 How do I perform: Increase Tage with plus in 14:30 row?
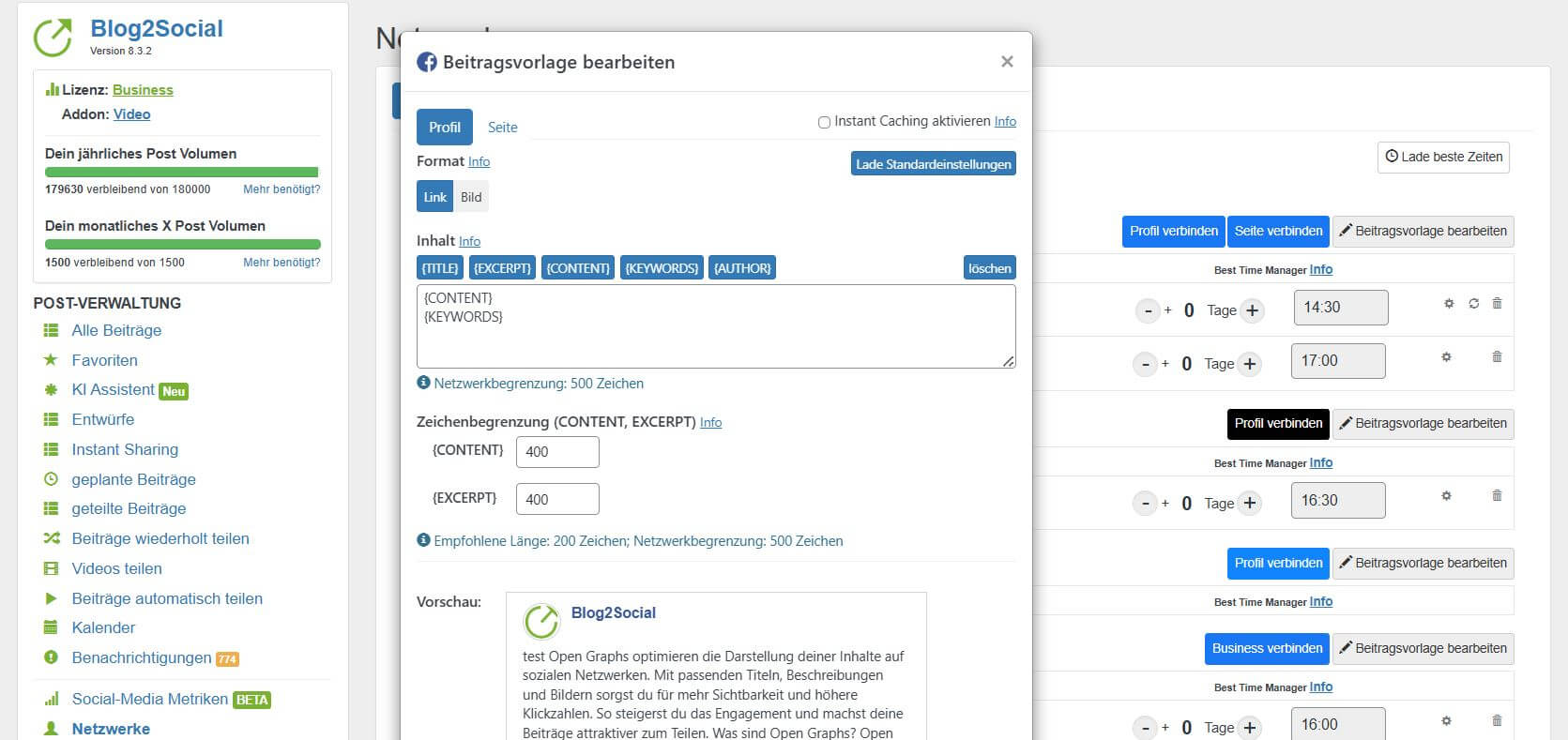1252,310
